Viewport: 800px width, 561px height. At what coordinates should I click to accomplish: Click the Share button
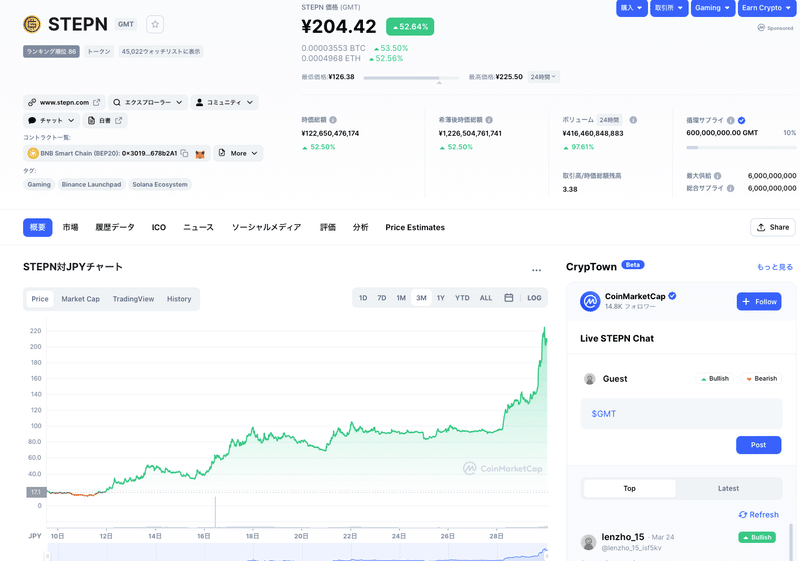[773, 227]
